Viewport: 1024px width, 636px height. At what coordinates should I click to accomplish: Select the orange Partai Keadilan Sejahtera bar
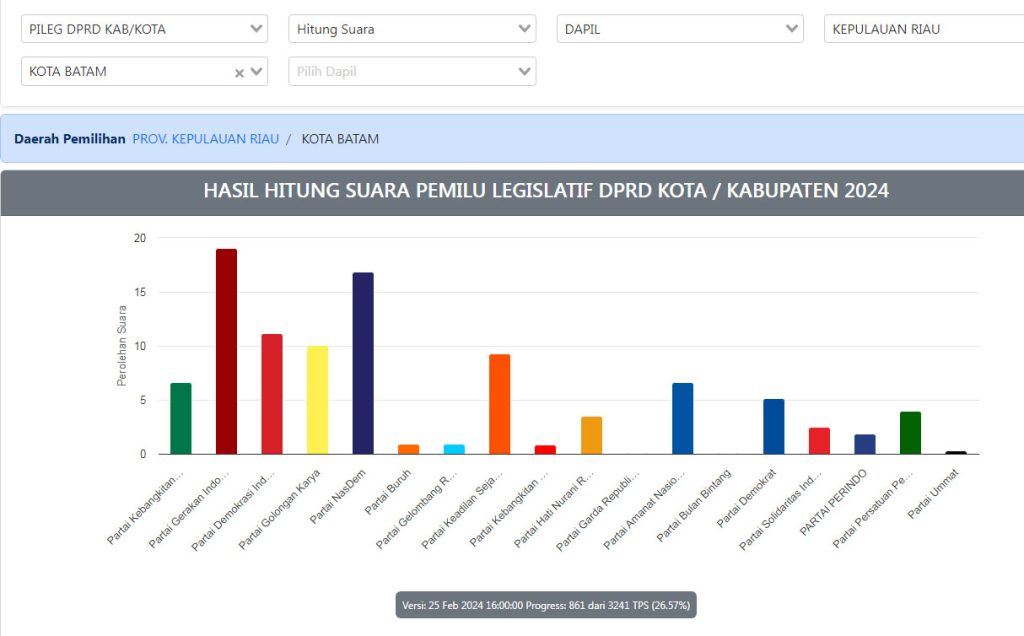coord(500,404)
